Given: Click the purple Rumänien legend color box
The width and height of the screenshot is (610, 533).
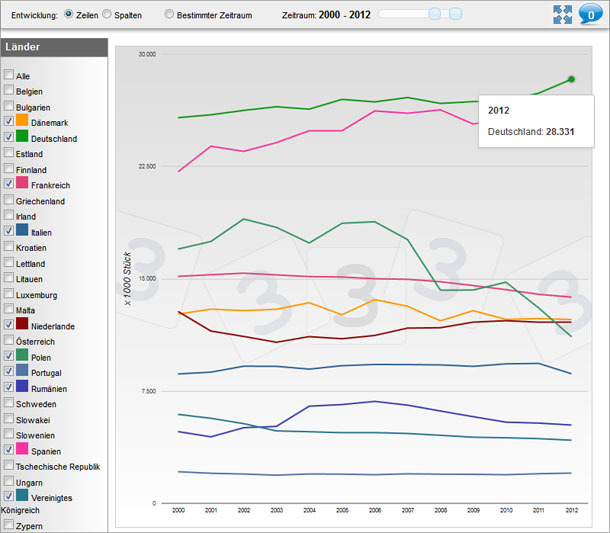Looking at the screenshot, I should (x=23, y=387).
